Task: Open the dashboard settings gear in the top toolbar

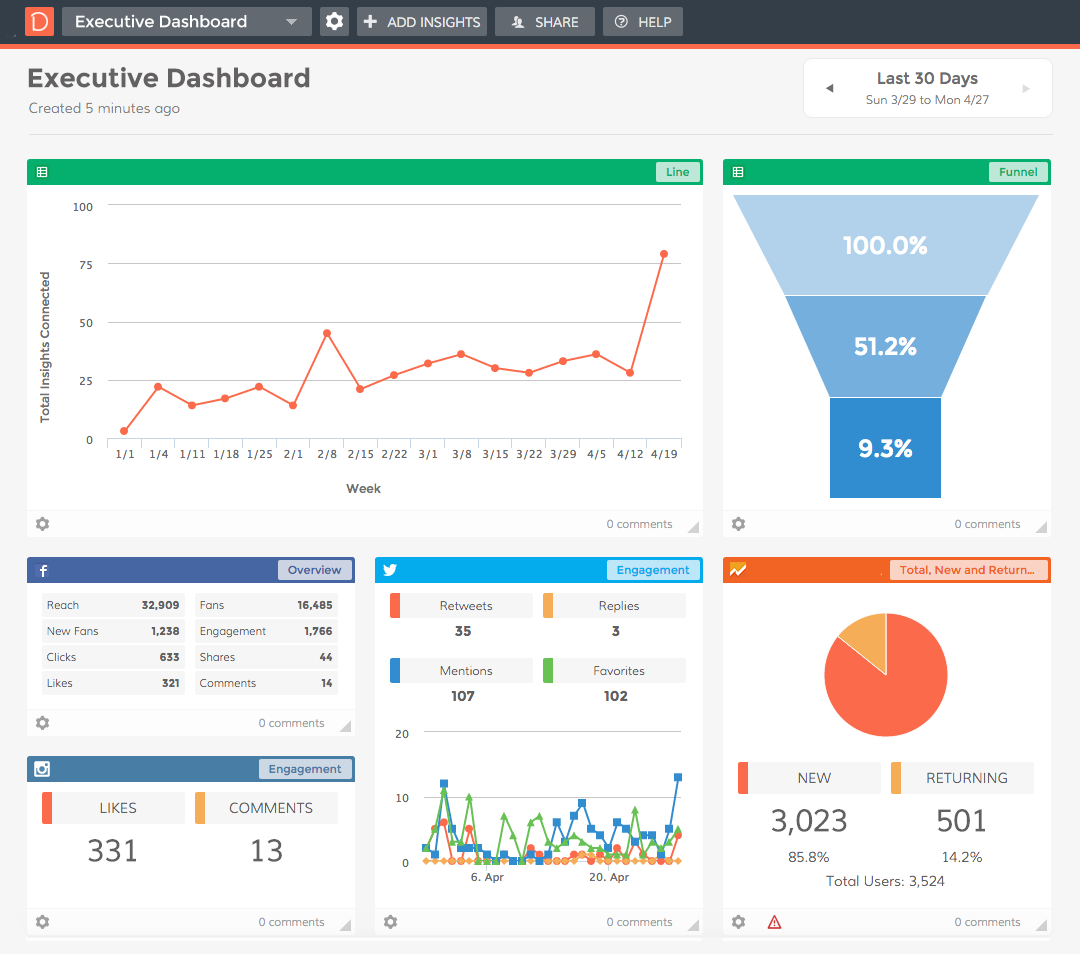Action: 334,20
